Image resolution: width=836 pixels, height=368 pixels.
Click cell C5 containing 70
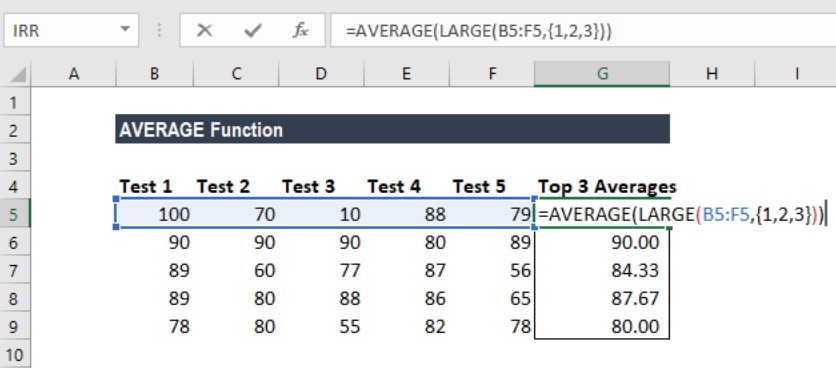[236, 214]
